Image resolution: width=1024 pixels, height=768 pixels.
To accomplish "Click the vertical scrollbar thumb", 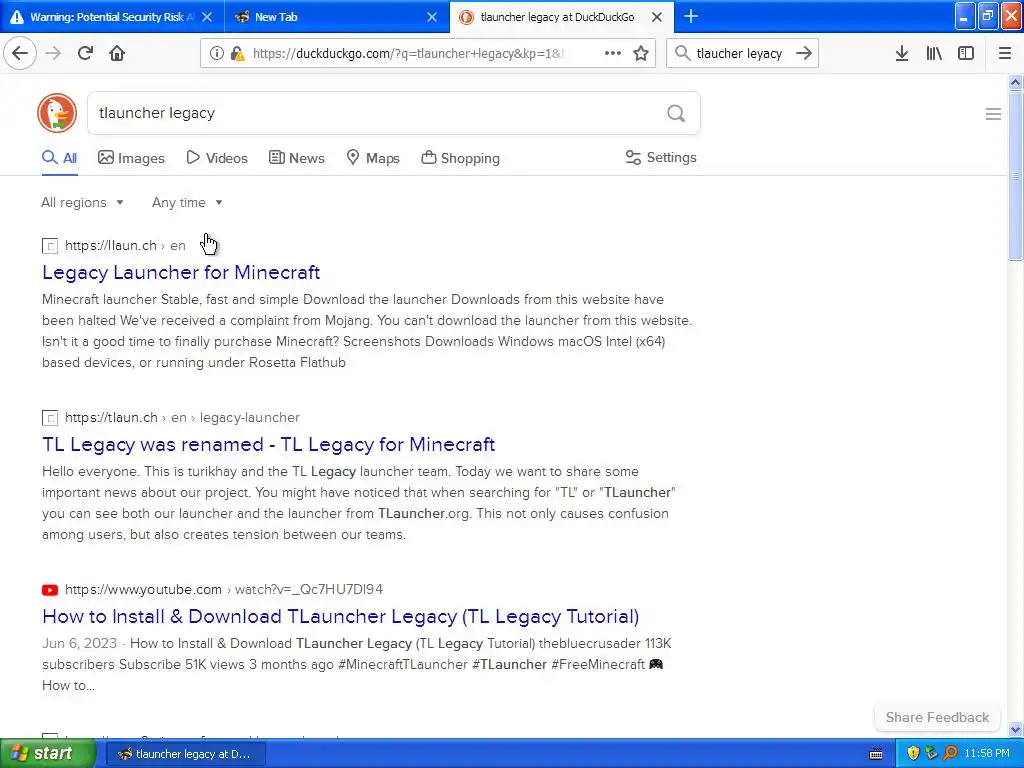I will 1015,176.
